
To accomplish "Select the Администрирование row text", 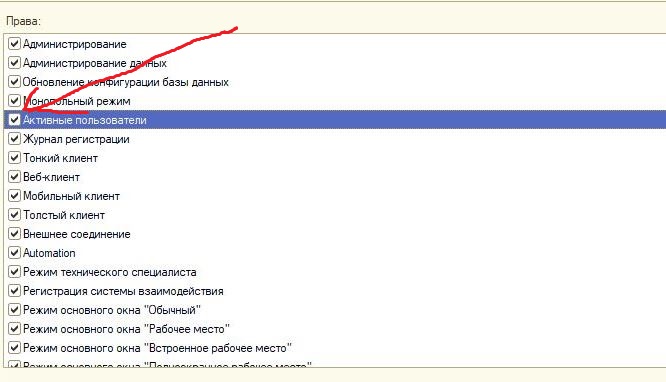I will 75,44.
